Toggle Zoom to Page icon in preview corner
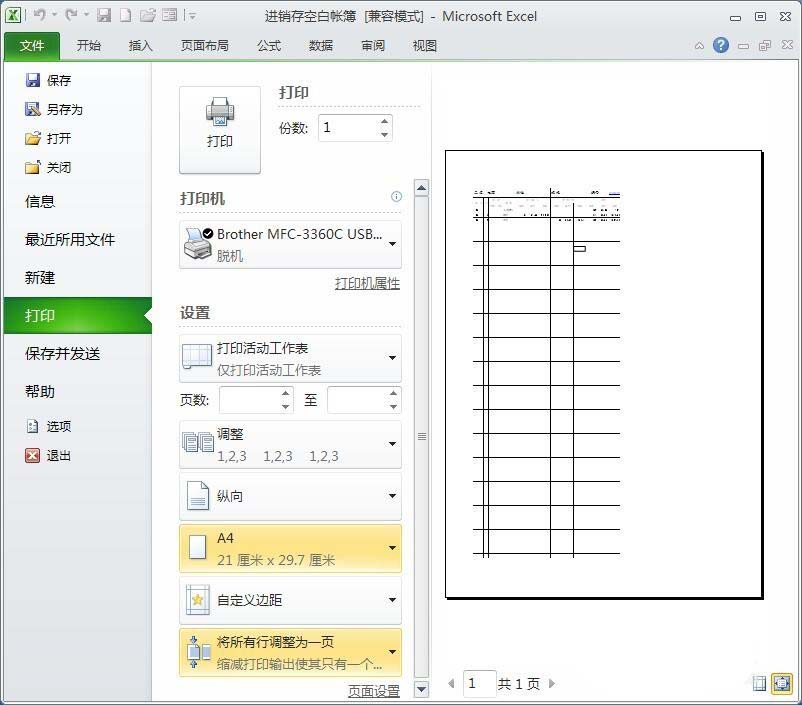This screenshot has height=705, width=802. (782, 683)
